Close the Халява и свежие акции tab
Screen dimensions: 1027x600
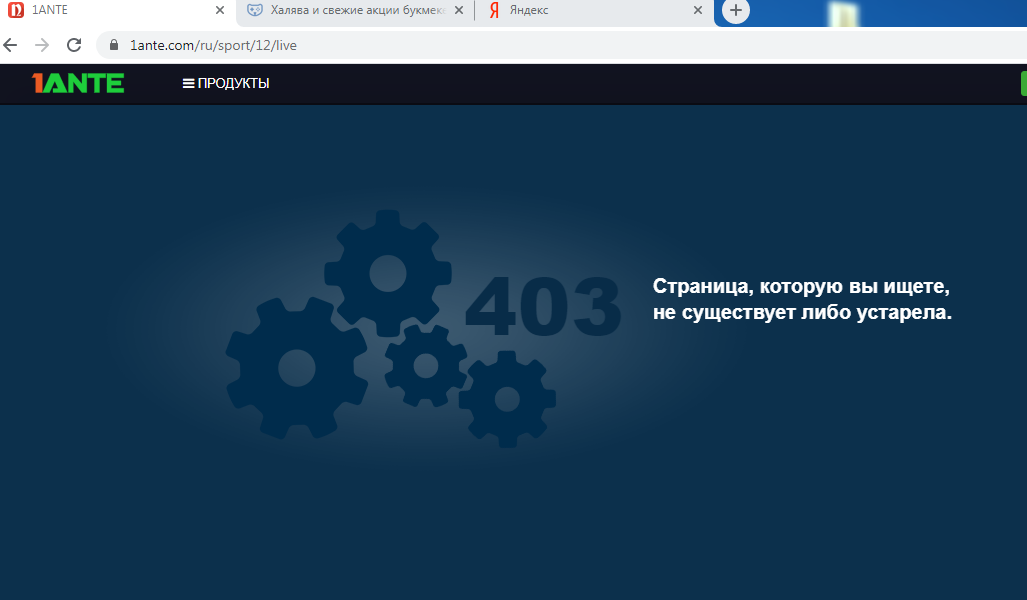pyautogui.click(x=459, y=10)
